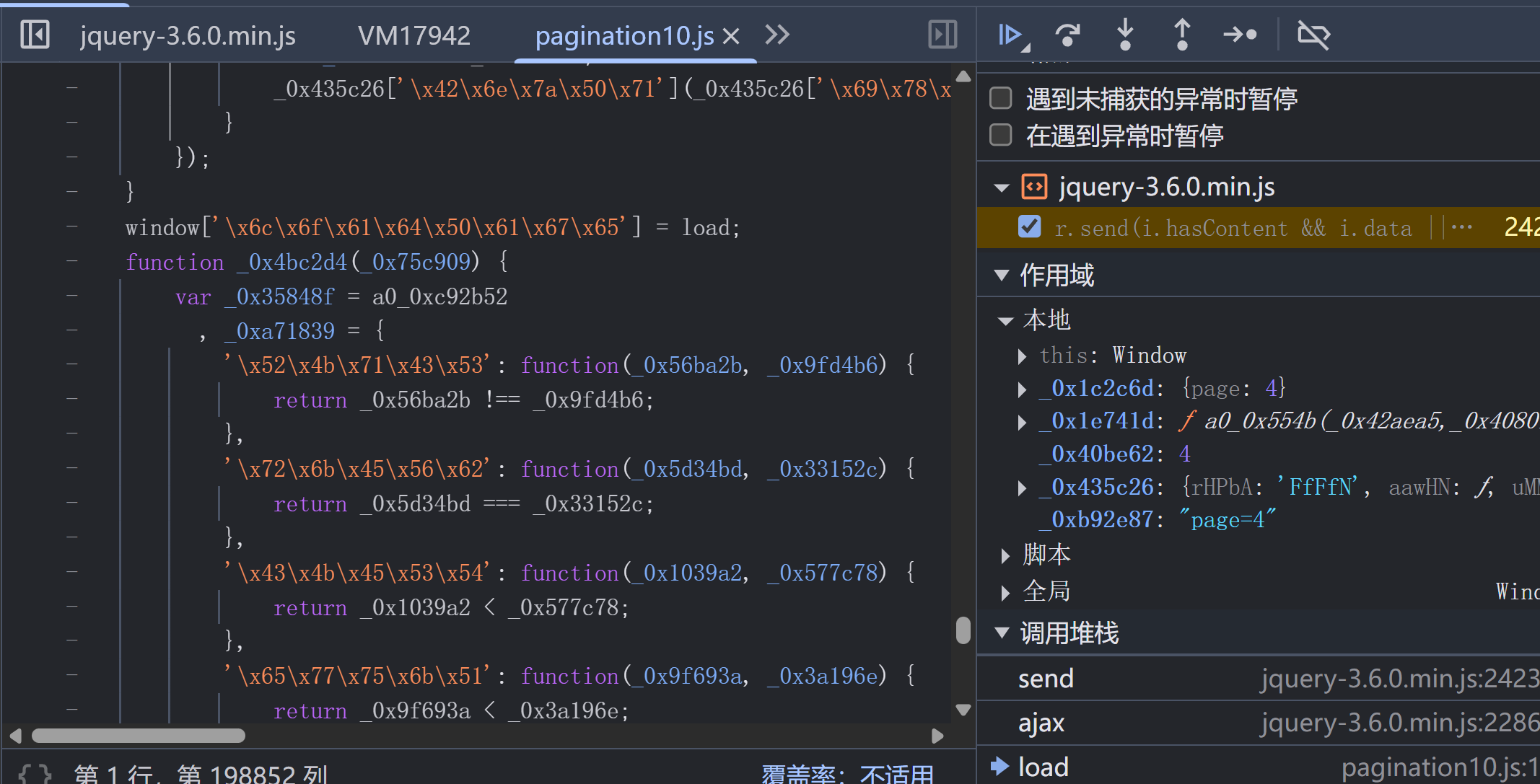Click the horizontal scrollbar thumb

(x=139, y=736)
